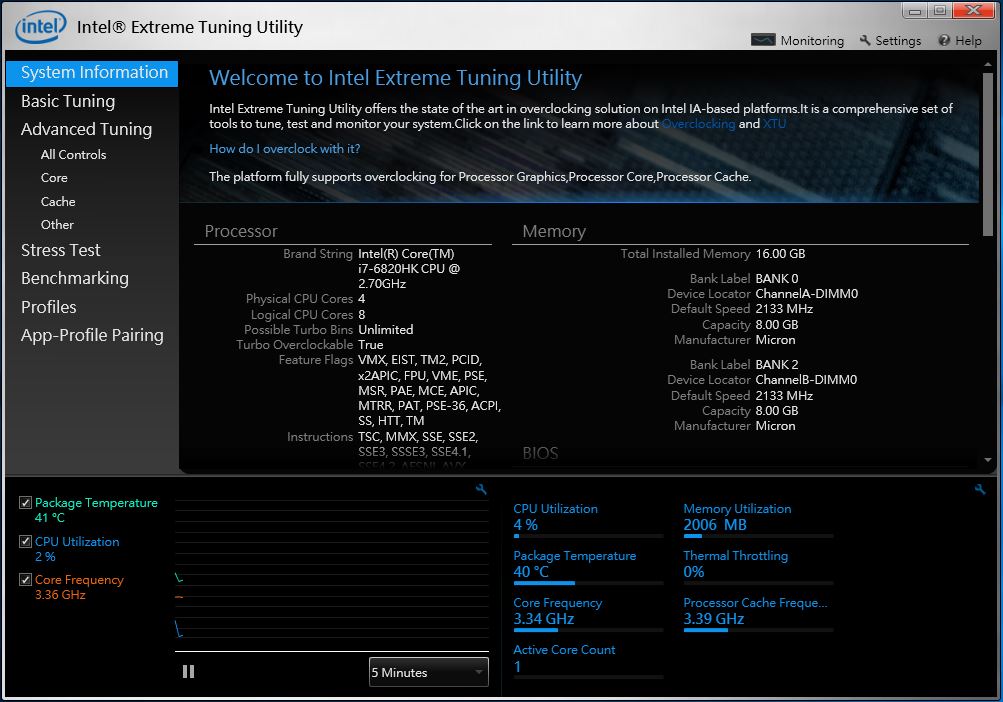Screen dimensions: 1003x702
Task: Follow the Overclocking link
Action: [698, 124]
